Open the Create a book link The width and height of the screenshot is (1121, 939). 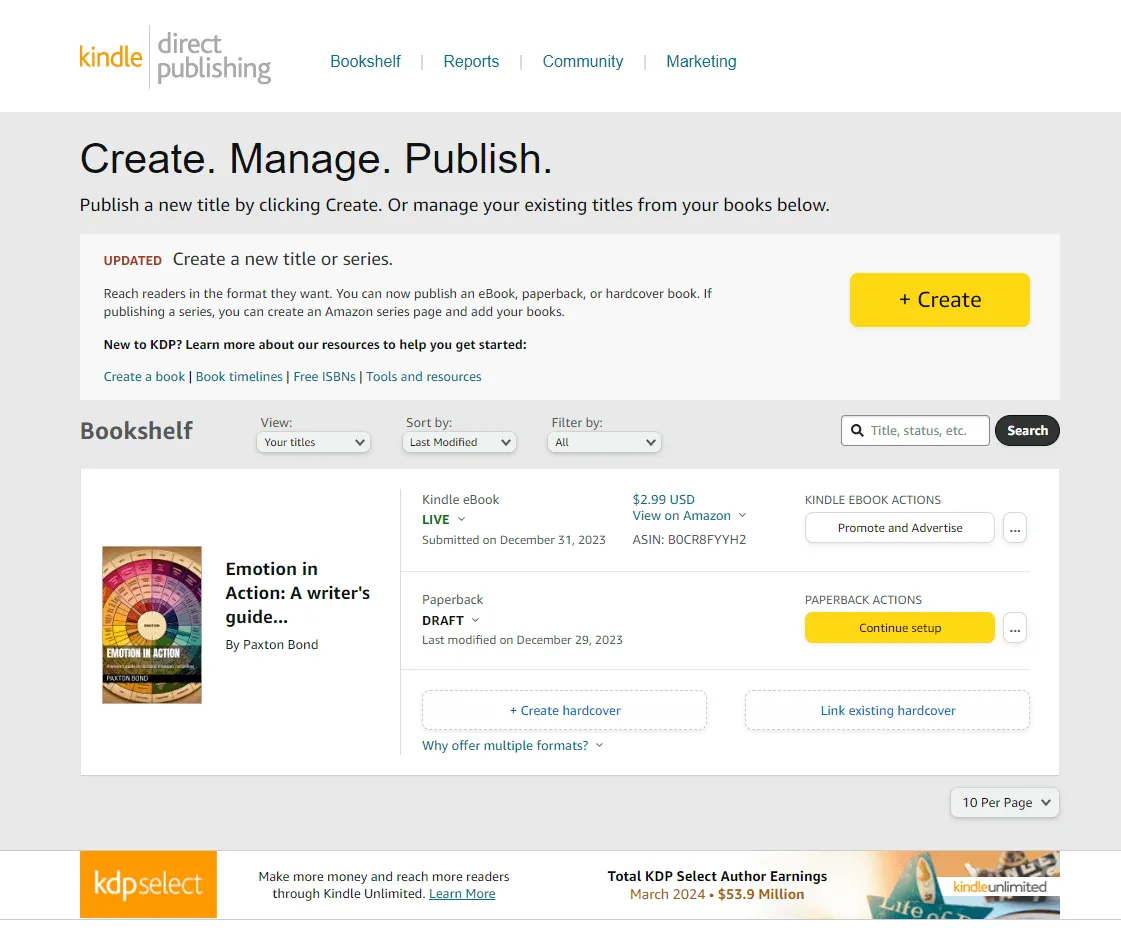click(144, 376)
